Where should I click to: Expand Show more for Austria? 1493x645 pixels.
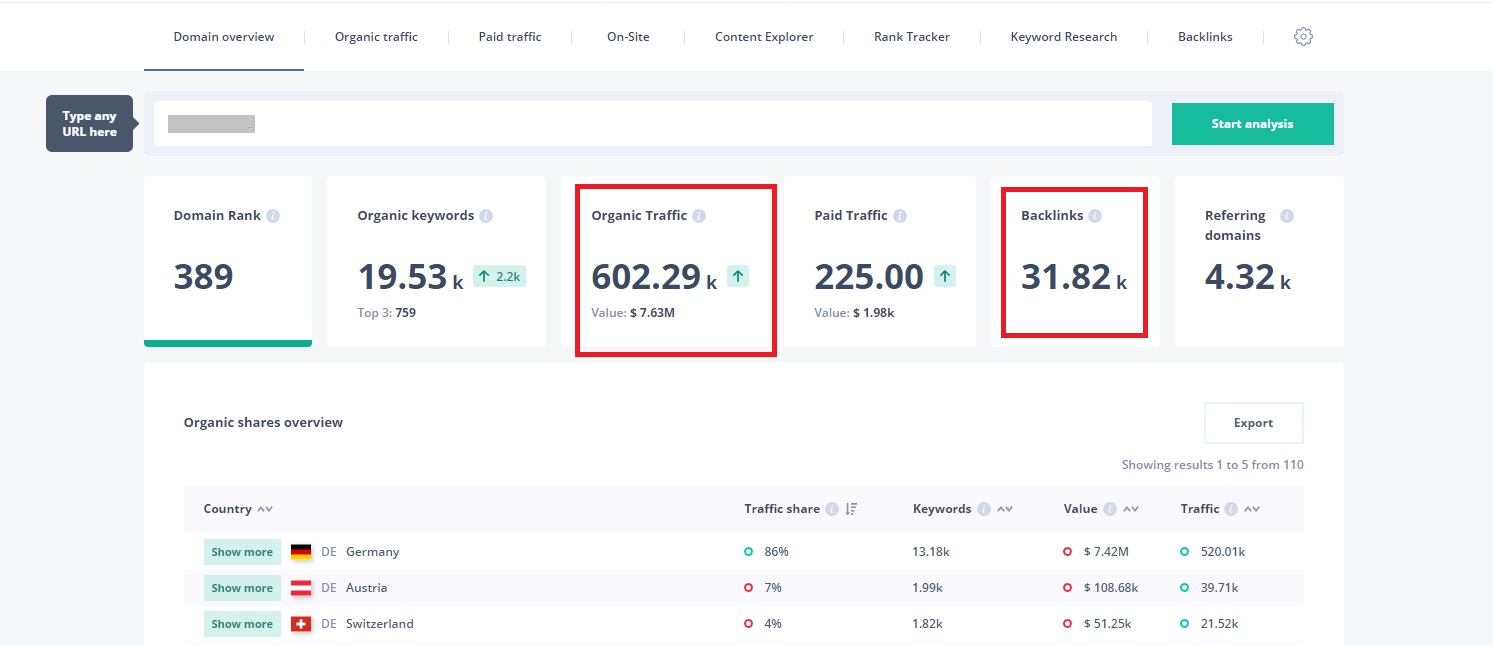(242, 588)
